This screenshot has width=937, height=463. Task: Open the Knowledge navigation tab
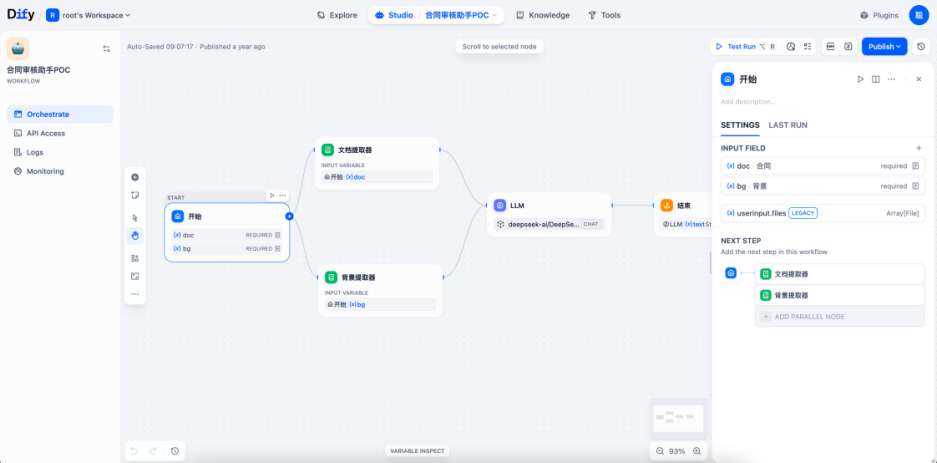pyautogui.click(x=541, y=15)
